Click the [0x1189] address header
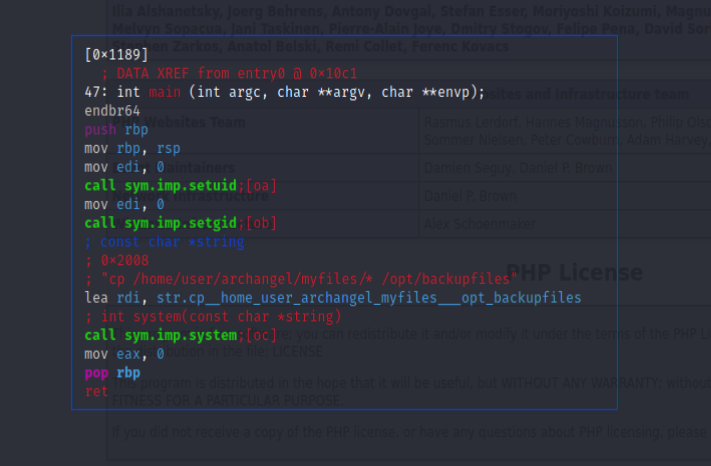Viewport: 711px width, 466px height. pos(116,54)
